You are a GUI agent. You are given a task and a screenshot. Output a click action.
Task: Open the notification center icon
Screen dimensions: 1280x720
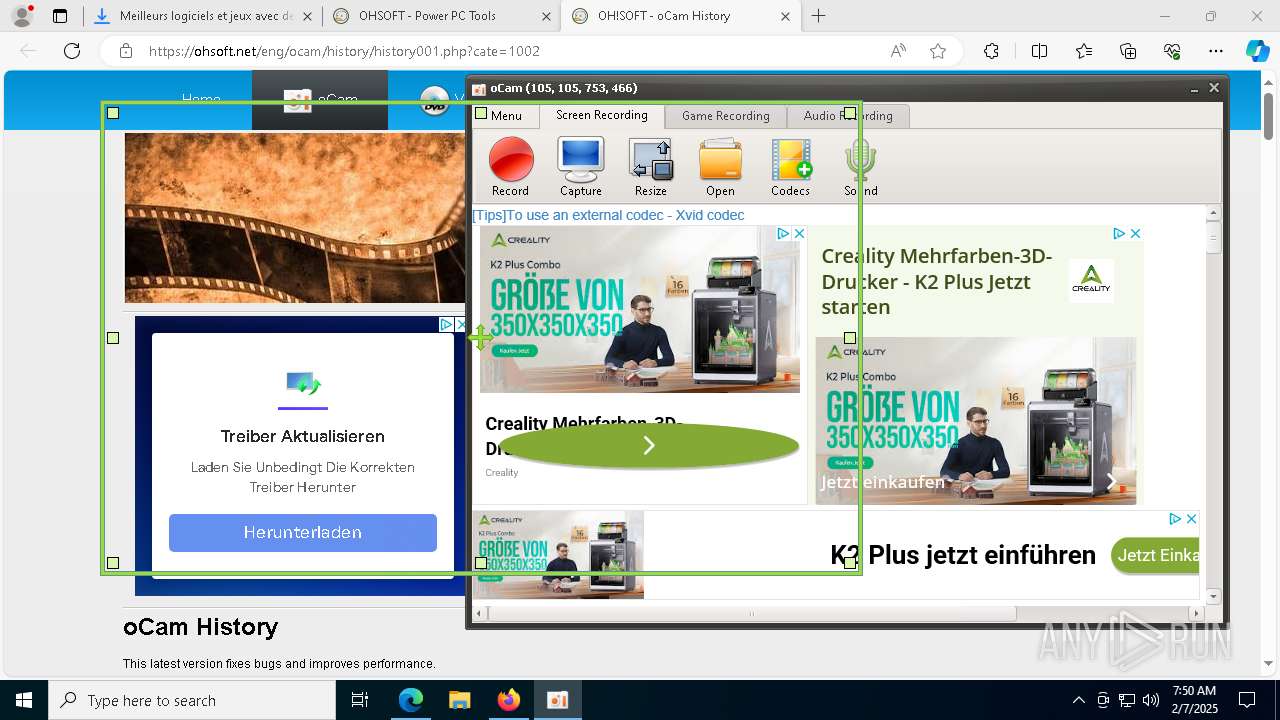click(x=1247, y=700)
